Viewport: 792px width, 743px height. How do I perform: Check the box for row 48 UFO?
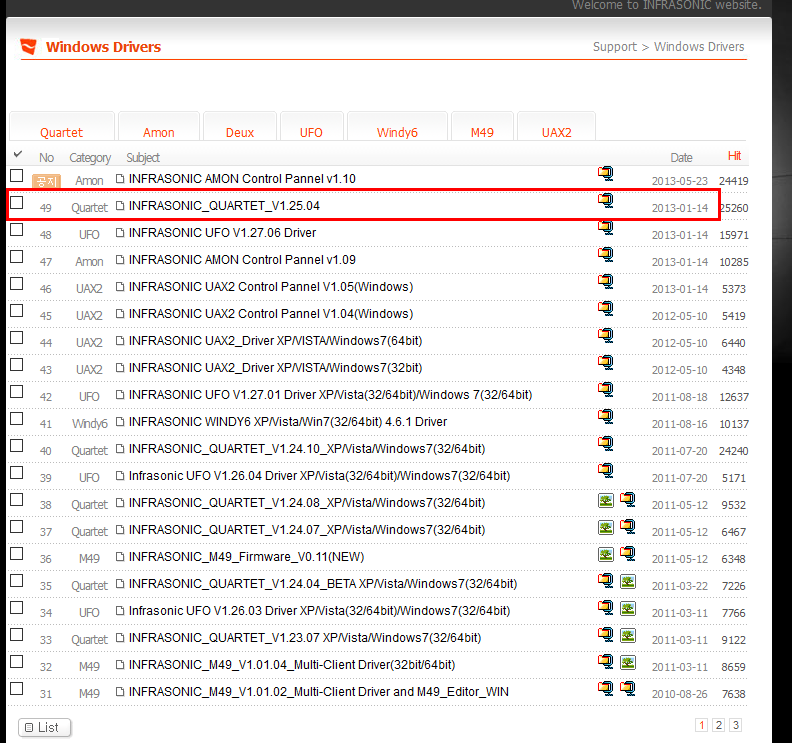click(17, 229)
